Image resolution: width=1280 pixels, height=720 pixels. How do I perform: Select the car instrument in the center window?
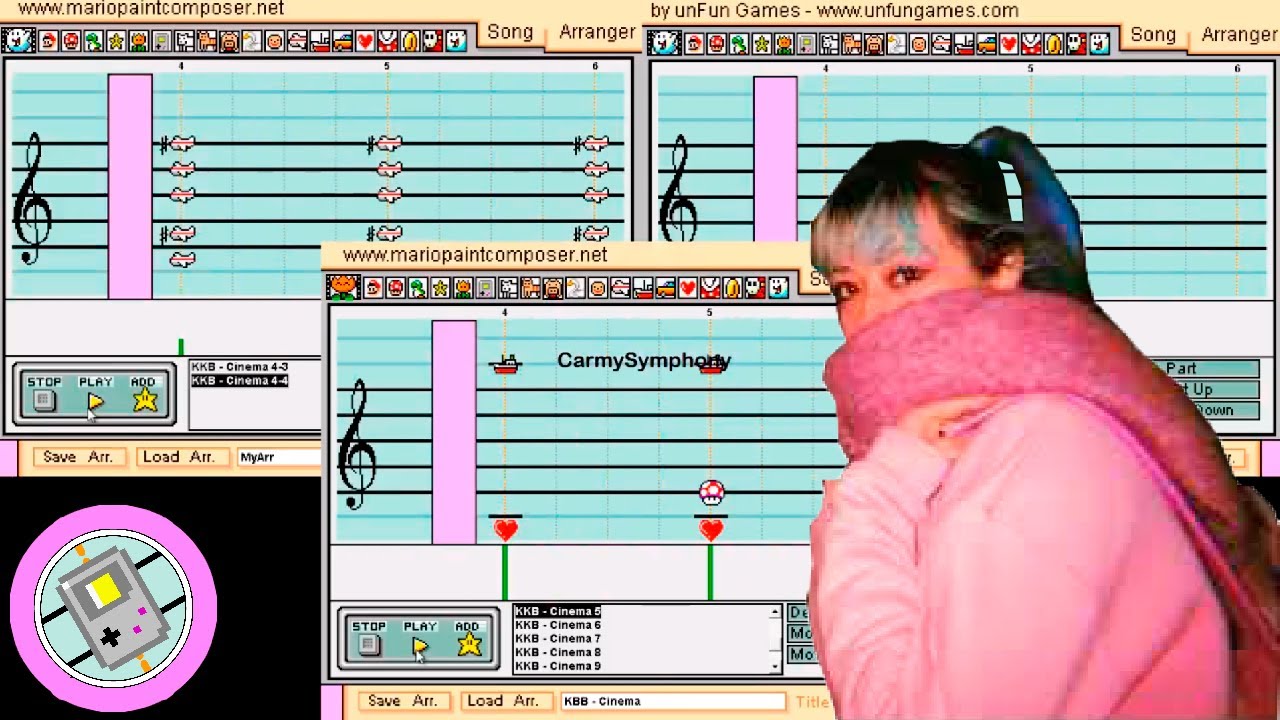(x=665, y=288)
